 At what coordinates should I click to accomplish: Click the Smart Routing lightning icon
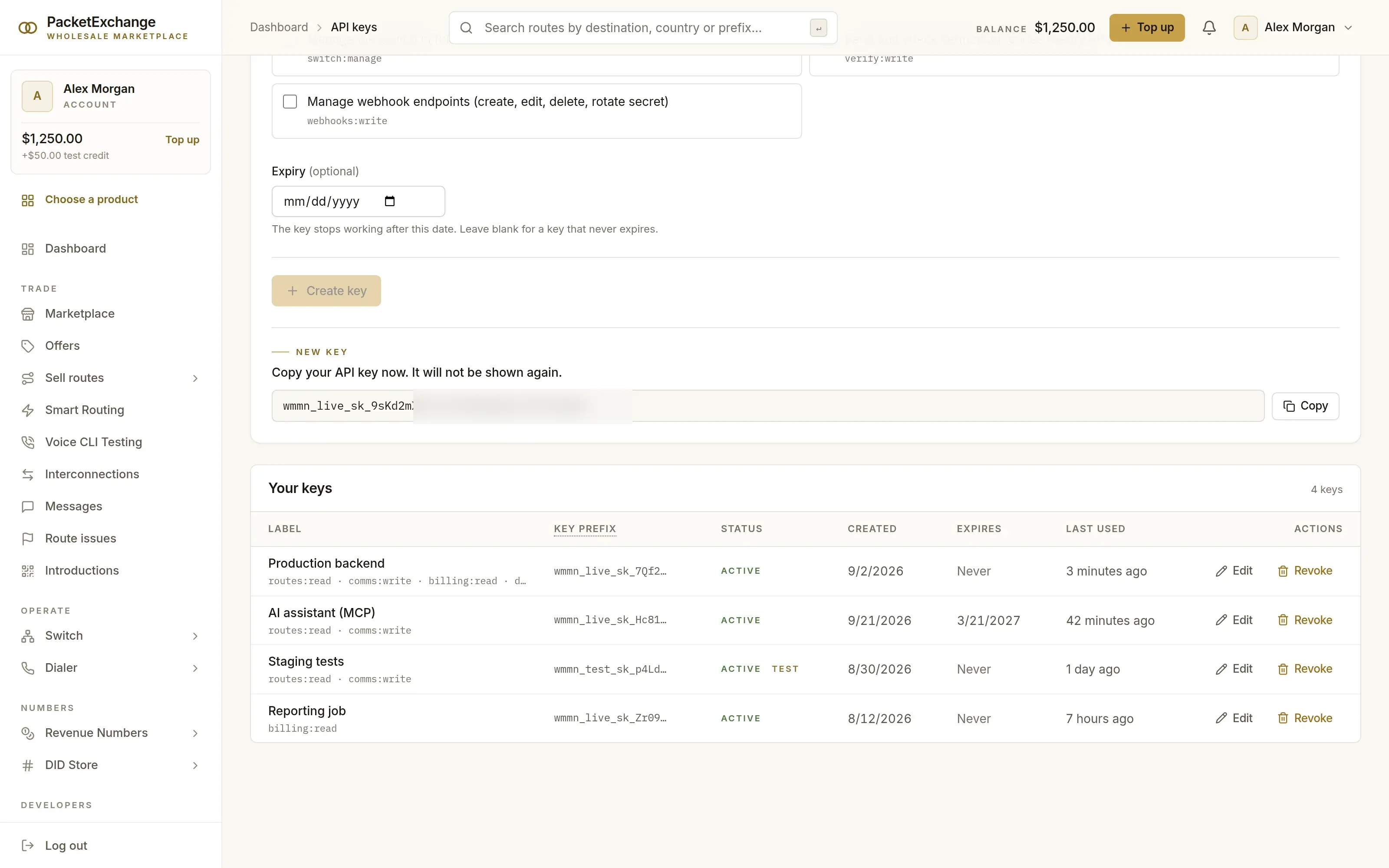(x=27, y=411)
